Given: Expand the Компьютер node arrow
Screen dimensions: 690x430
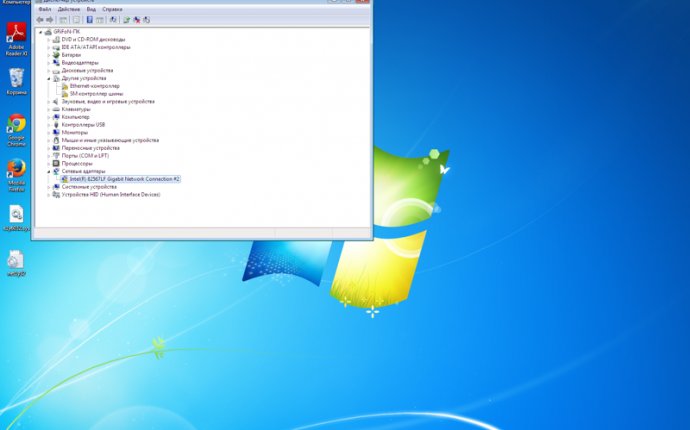Looking at the screenshot, I should 48,117.
